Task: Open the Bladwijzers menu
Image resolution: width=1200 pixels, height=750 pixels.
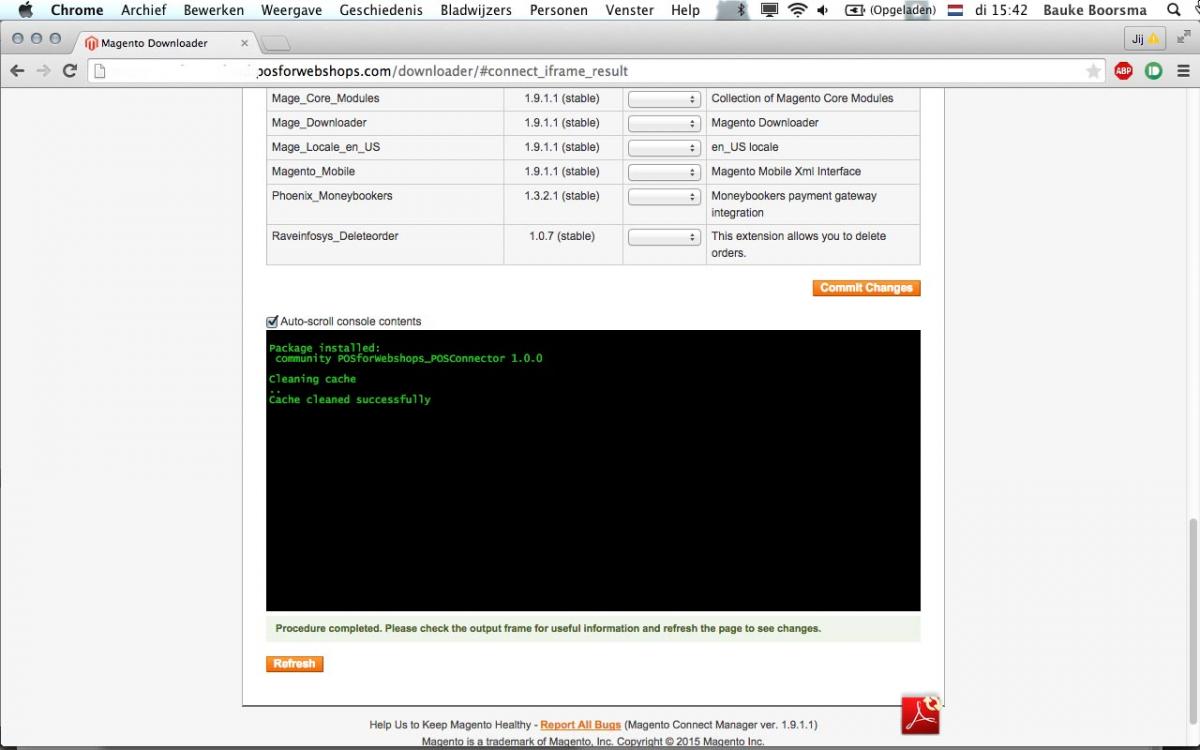Action: tap(476, 10)
